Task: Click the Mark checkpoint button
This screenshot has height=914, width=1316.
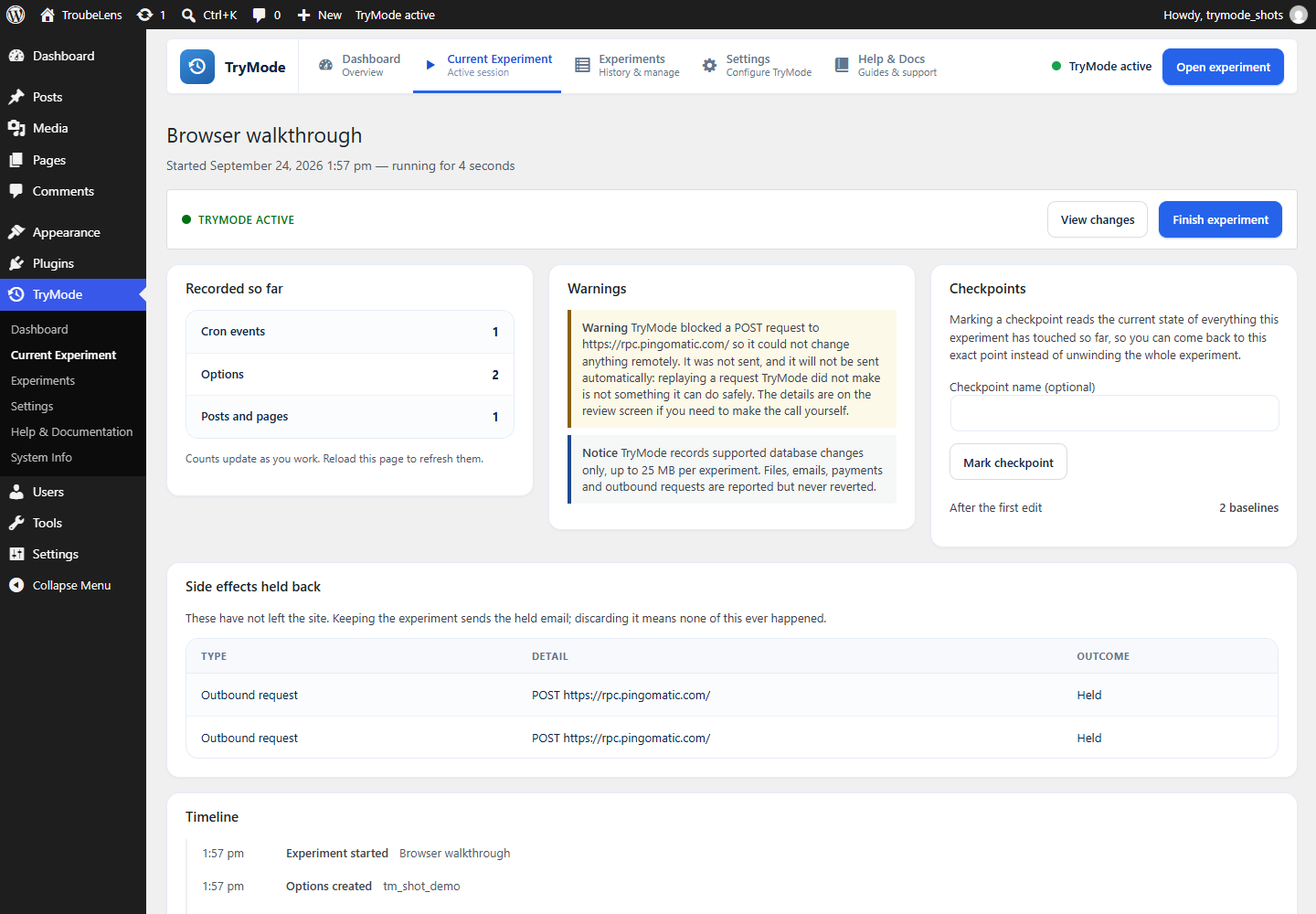Action: point(1008,462)
